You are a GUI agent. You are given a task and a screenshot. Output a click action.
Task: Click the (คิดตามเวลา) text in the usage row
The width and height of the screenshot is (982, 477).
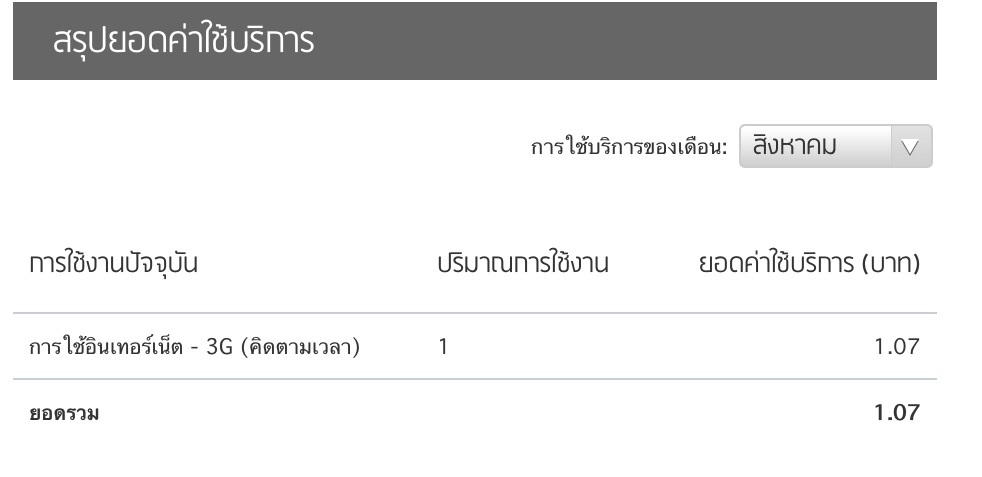tap(301, 346)
